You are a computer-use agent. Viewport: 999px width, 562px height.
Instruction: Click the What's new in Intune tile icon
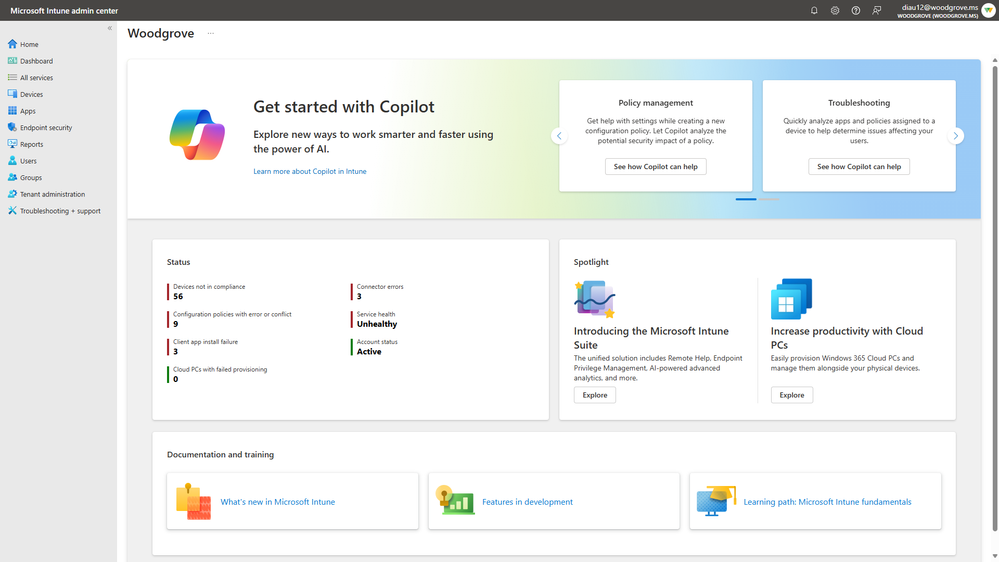coord(193,501)
